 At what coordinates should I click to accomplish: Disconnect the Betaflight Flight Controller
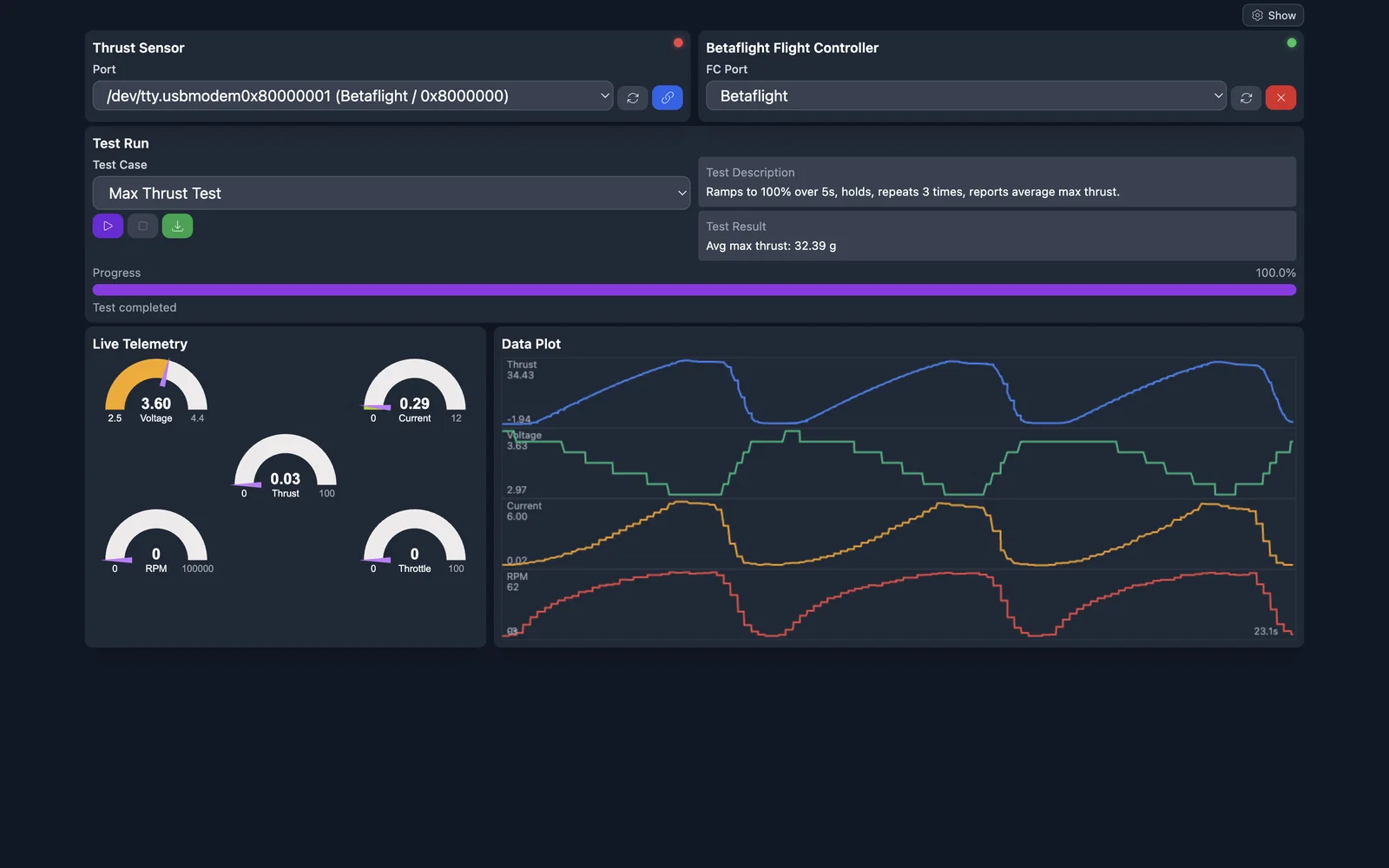coord(1280,98)
